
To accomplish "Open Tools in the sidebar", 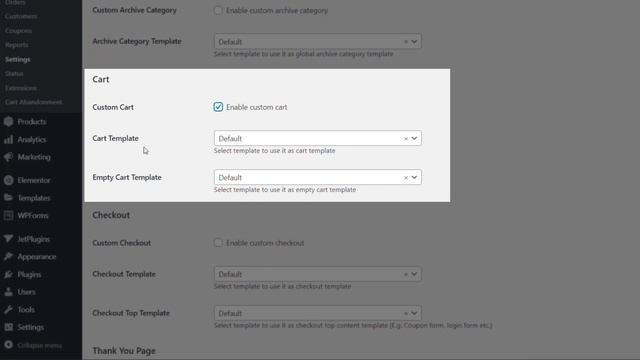I will tap(26, 309).
